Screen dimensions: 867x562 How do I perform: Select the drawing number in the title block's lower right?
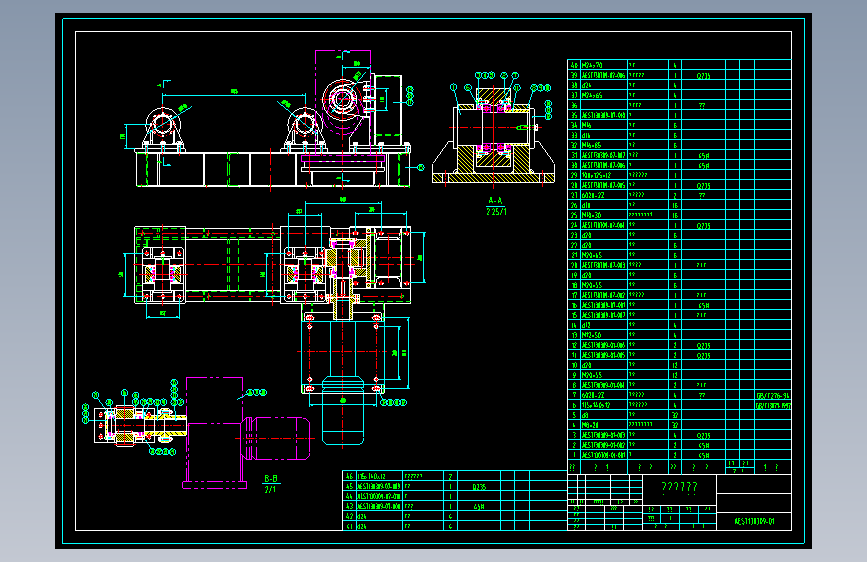754,521
